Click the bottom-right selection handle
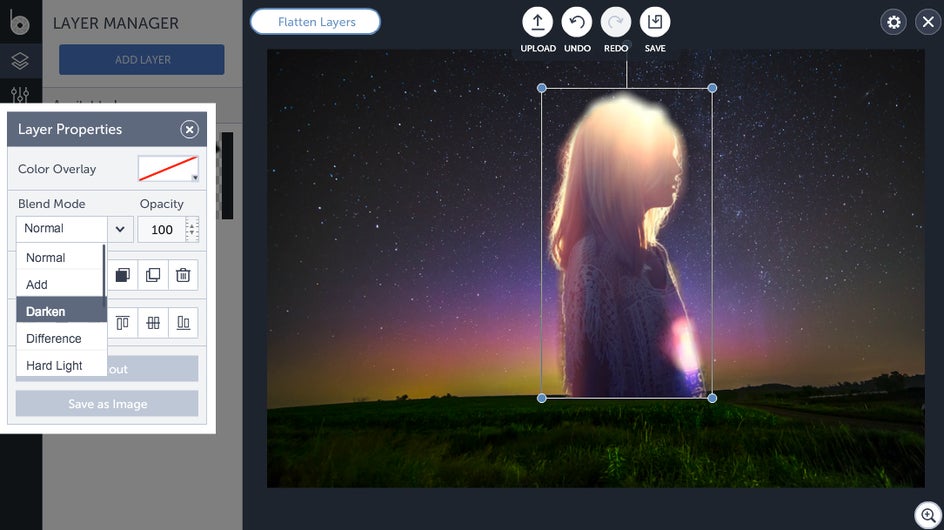Viewport: 944px width, 530px height. coord(712,398)
